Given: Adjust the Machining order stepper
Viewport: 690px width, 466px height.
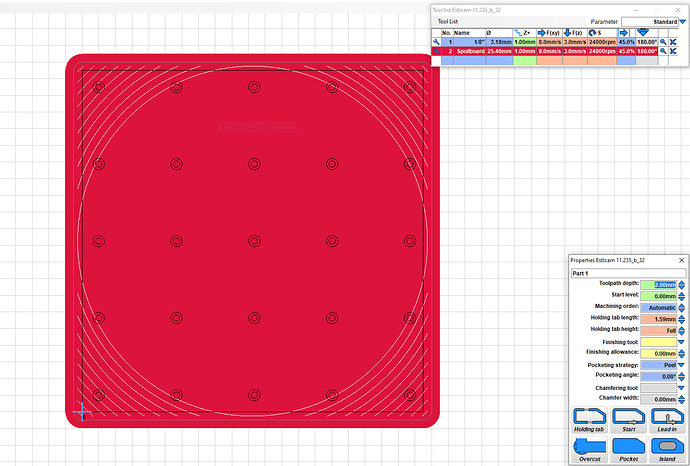Looking at the screenshot, I should 682,308.
